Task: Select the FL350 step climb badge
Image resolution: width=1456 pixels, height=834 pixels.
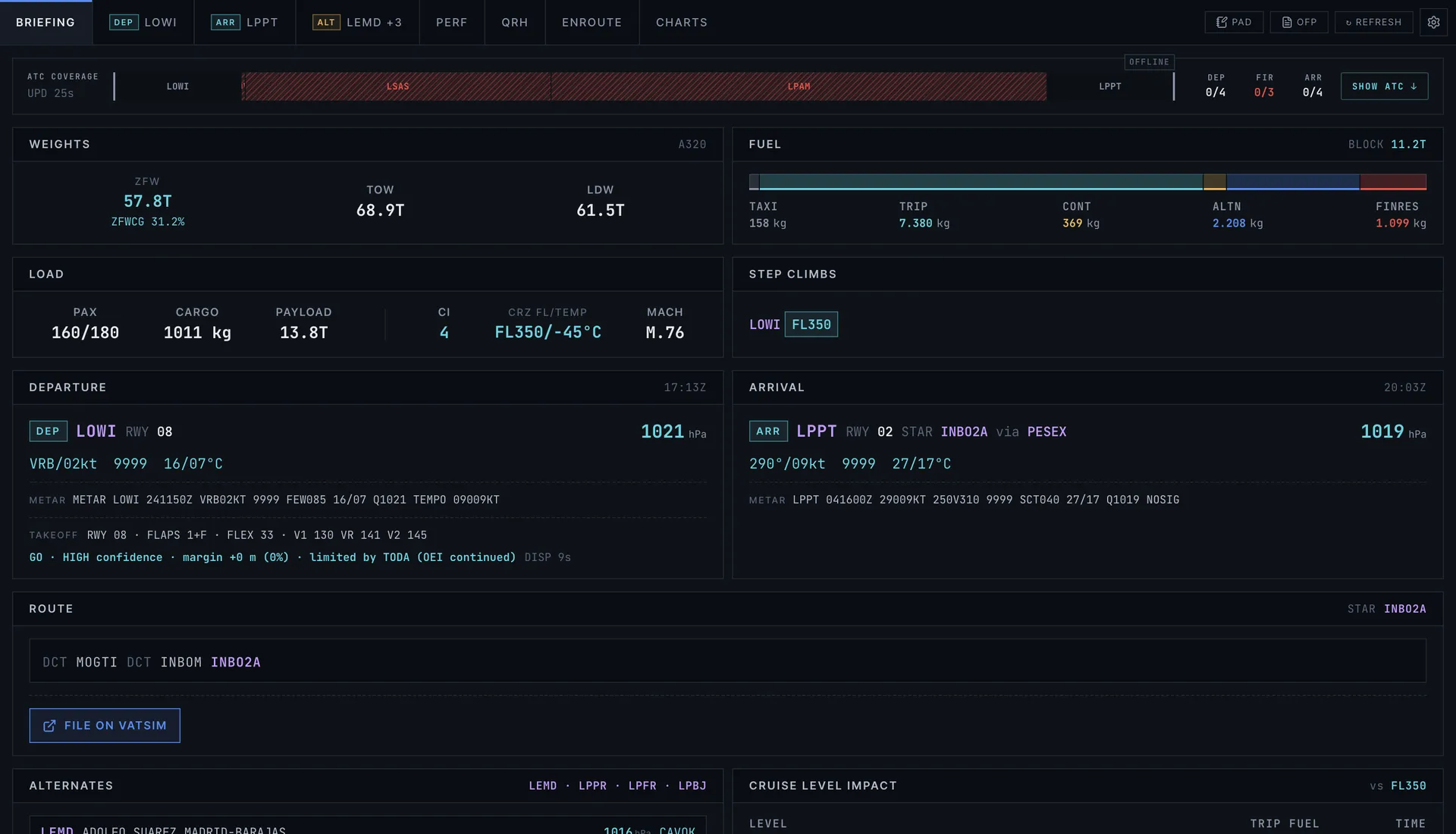Action: coord(811,325)
